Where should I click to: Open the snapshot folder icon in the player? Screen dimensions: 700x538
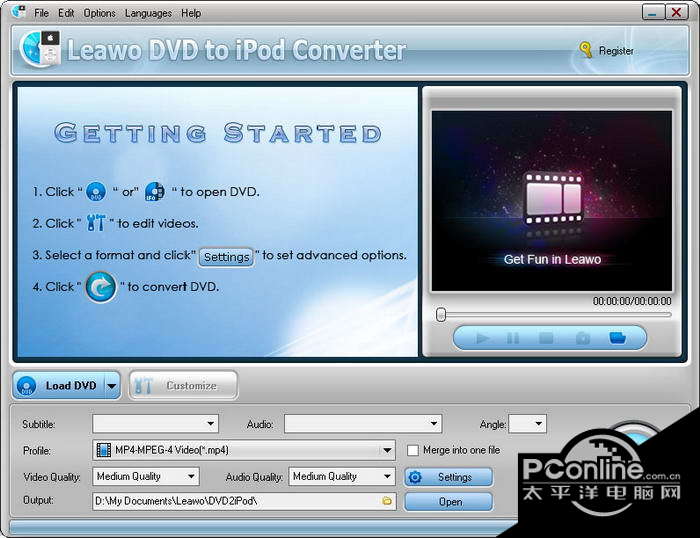[617, 338]
